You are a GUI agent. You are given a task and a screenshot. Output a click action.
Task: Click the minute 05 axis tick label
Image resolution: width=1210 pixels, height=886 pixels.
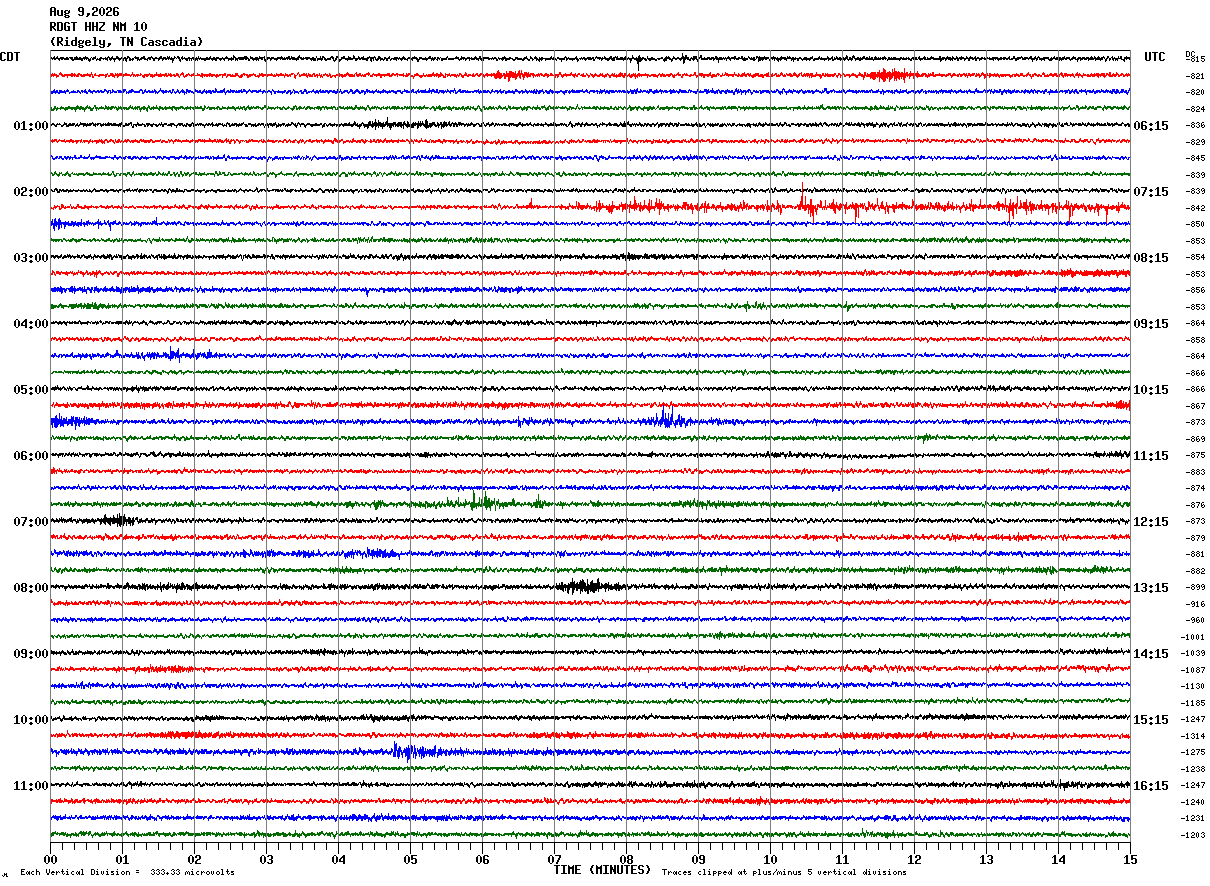pos(410,859)
